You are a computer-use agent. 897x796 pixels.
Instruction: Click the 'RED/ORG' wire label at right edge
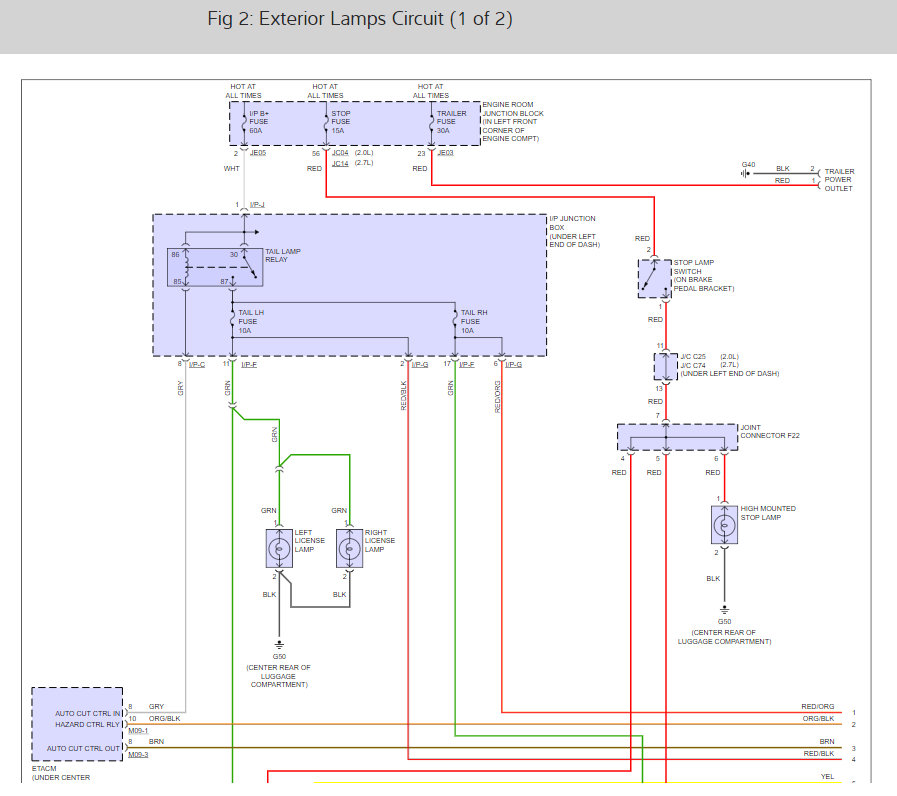[x=817, y=707]
